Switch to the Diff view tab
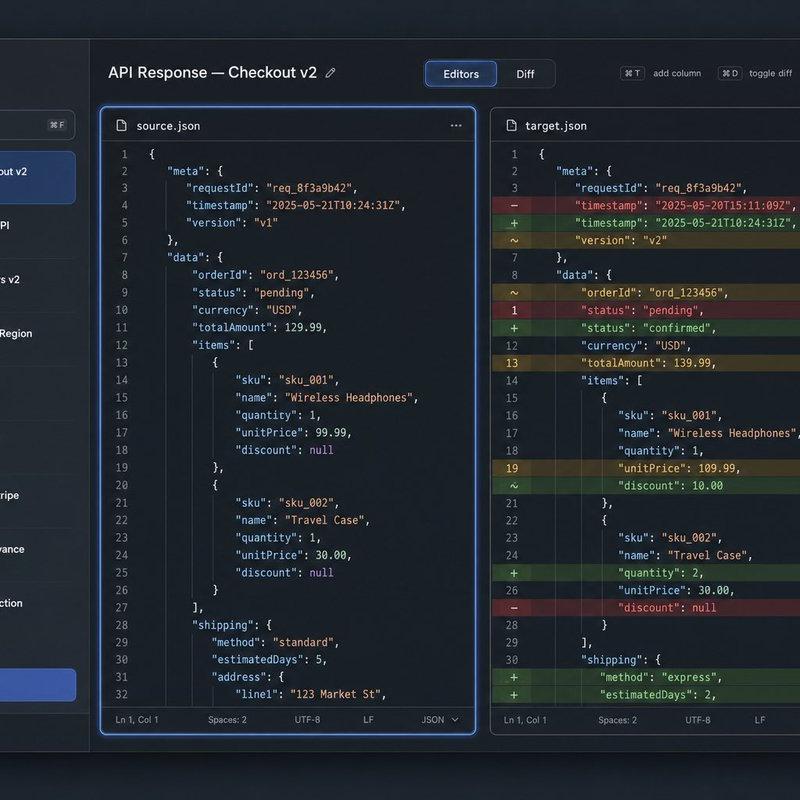Viewport: 800px width, 800px height. [x=525, y=74]
